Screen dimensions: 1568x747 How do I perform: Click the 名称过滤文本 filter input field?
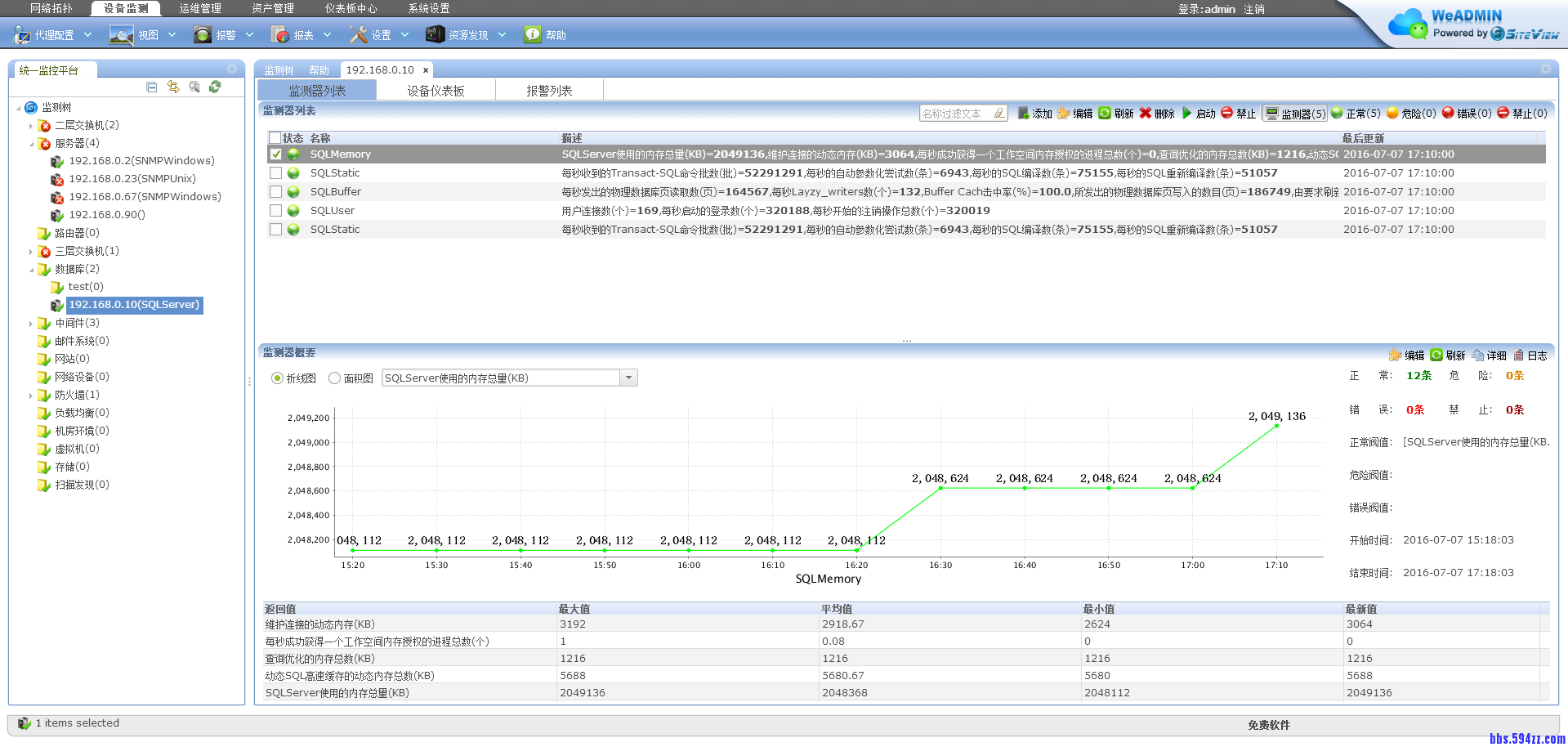pyautogui.click(x=956, y=114)
